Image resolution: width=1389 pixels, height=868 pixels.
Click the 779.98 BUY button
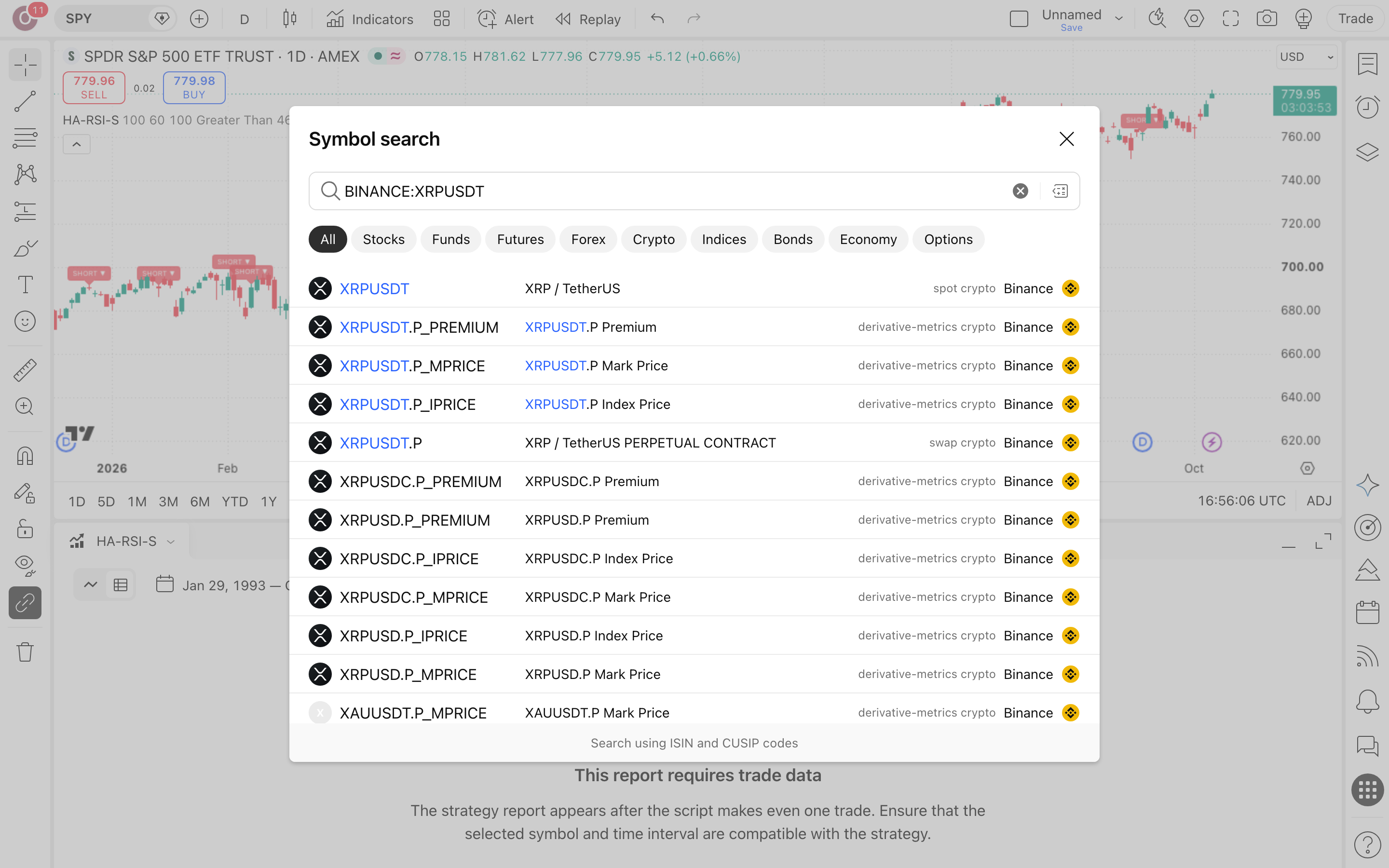pyautogui.click(x=194, y=87)
